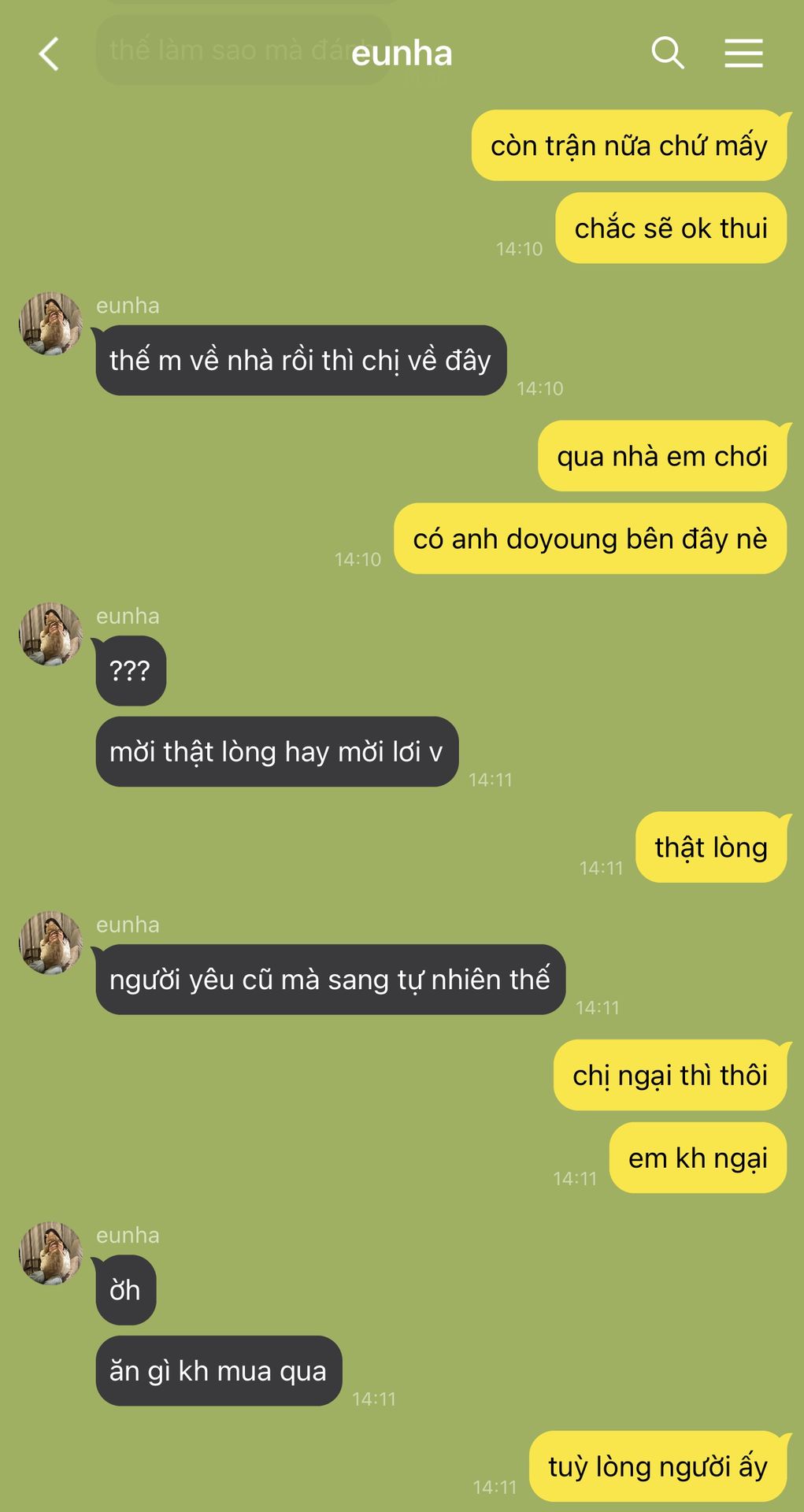
Task: Tap the back arrow icon
Action: 49,54
